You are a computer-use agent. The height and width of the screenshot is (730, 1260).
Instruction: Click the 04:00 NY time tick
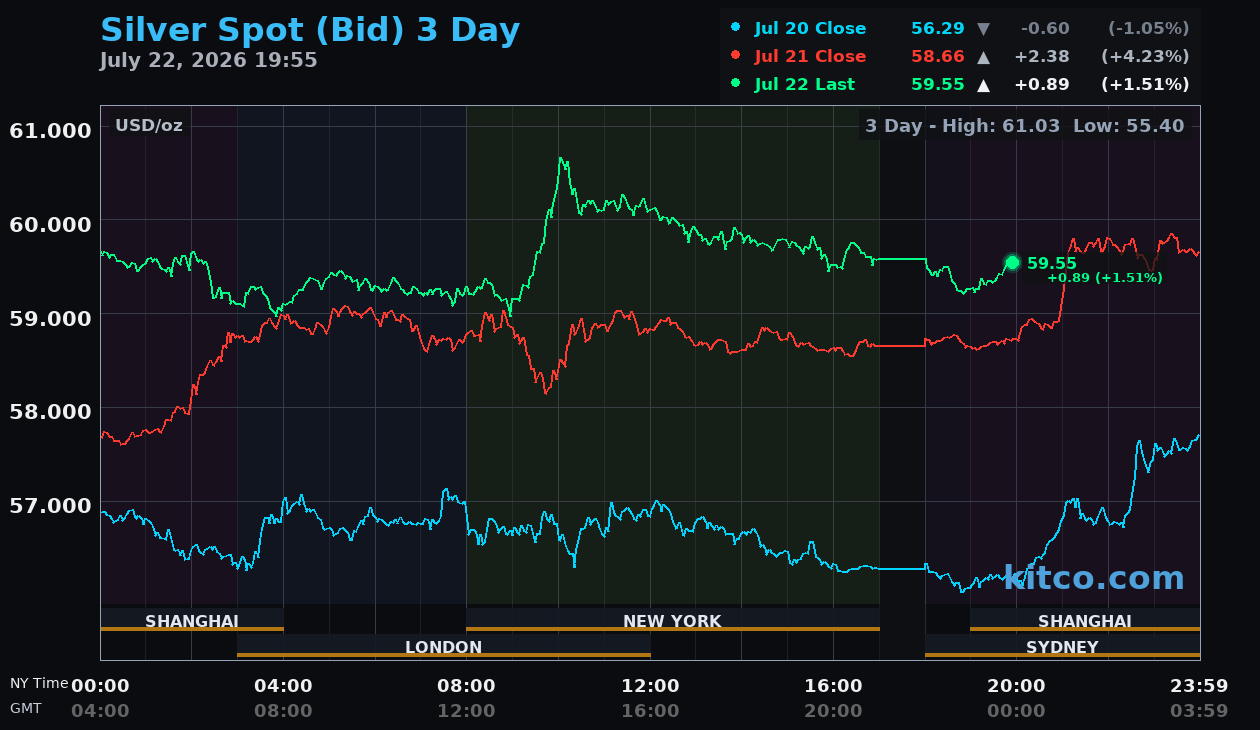283,686
